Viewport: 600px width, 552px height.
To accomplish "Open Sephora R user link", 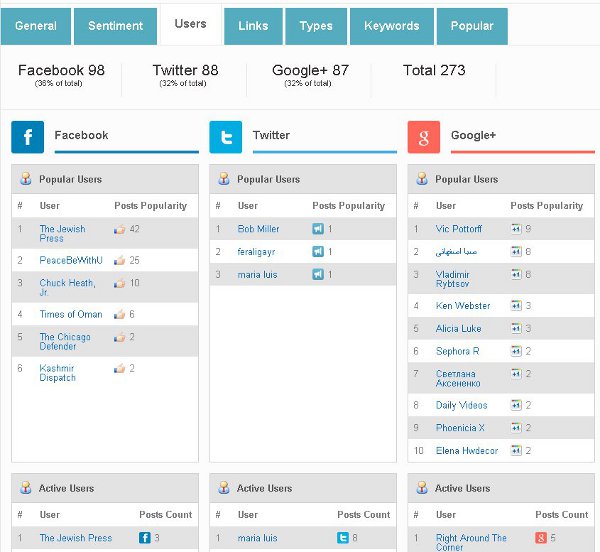I will click(458, 351).
